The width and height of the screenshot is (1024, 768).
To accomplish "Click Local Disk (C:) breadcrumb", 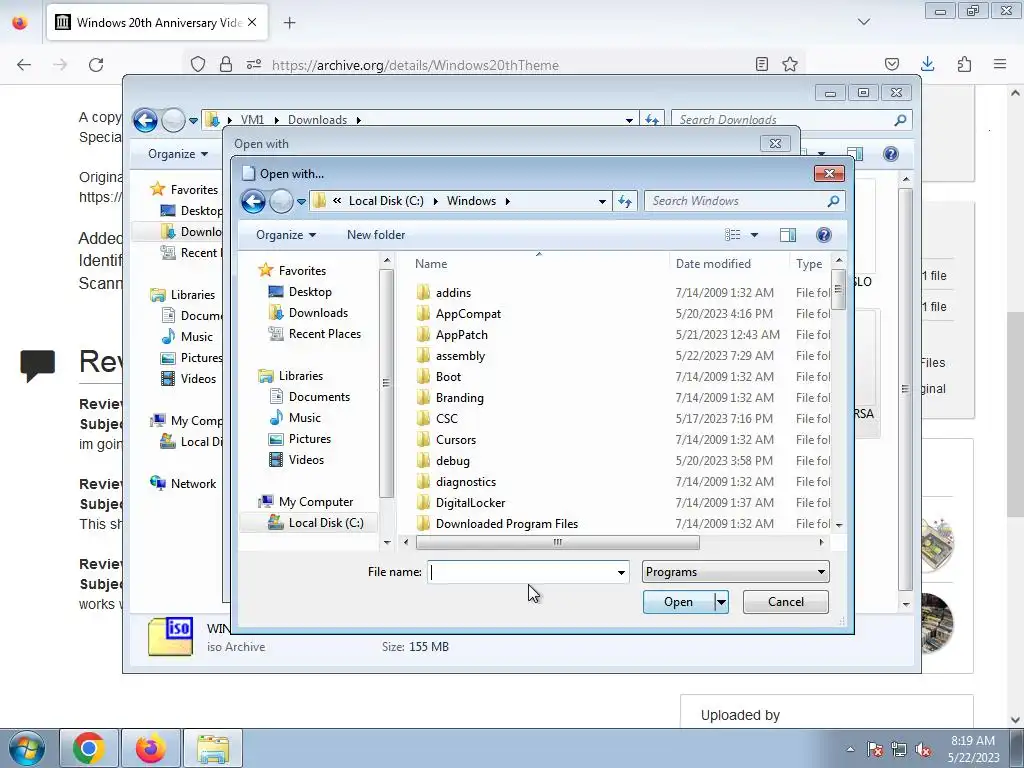I will (386, 201).
